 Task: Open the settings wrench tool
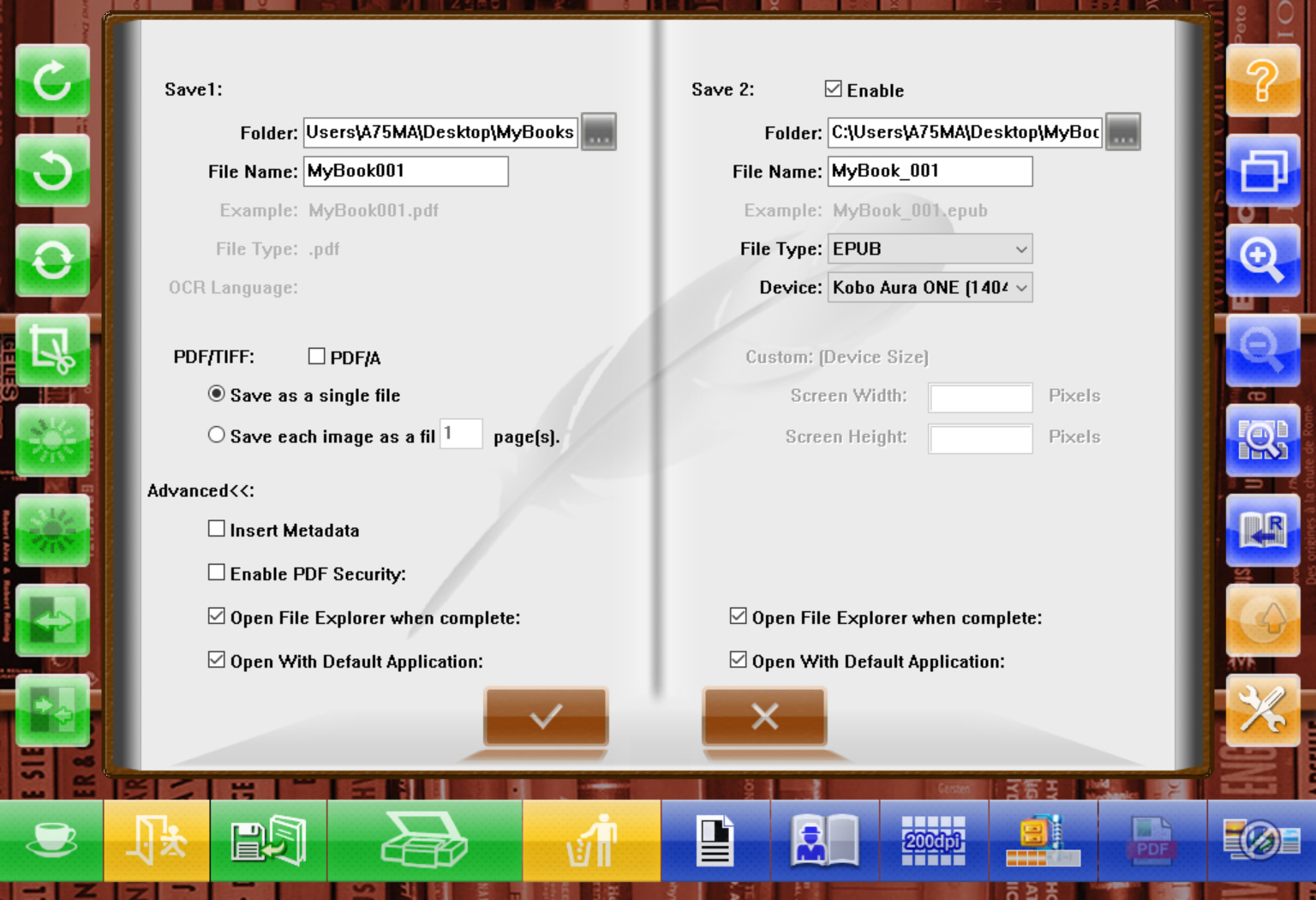coord(1263,711)
